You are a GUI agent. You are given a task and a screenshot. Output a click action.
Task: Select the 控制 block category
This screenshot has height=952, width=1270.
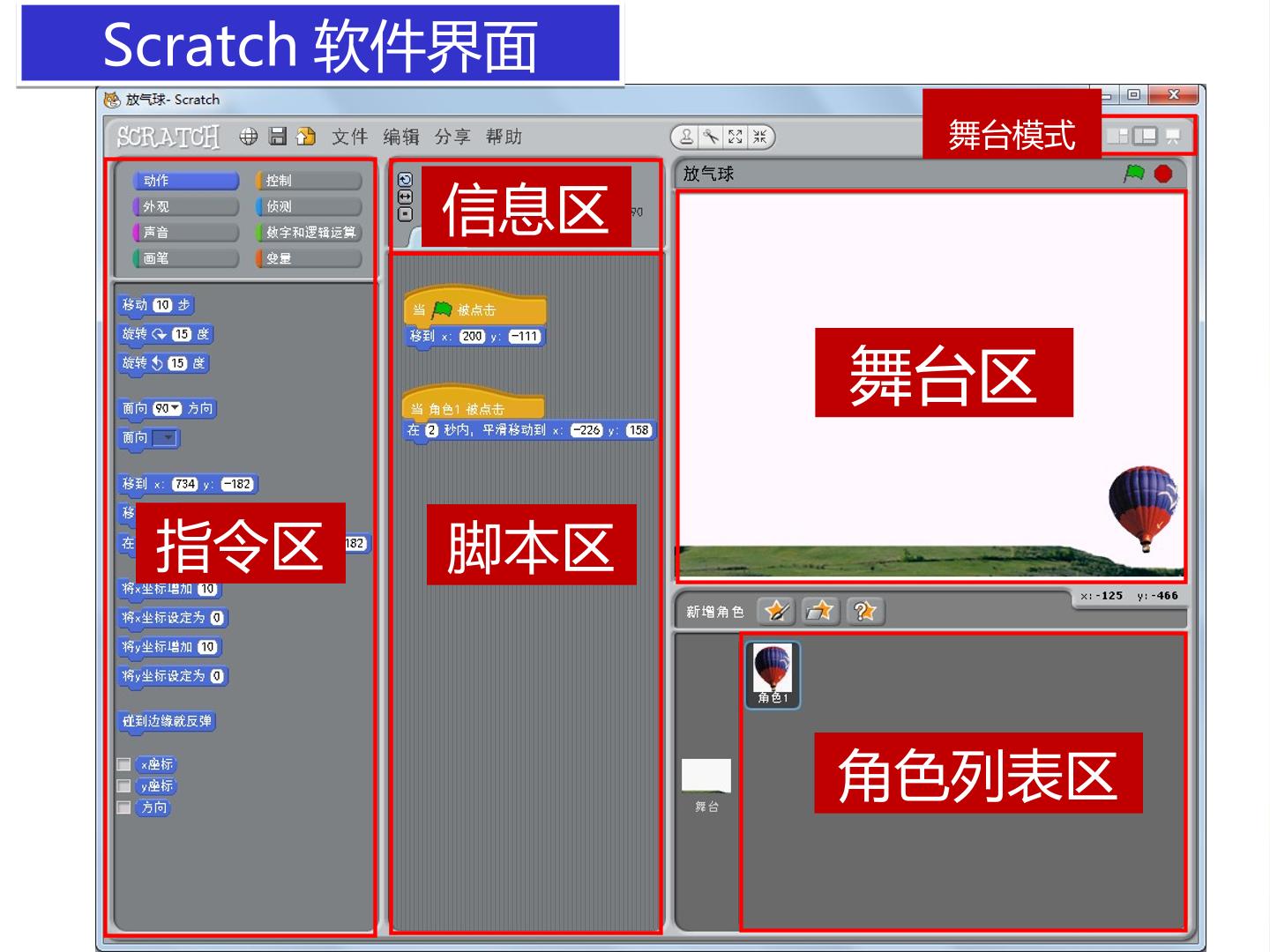[x=309, y=181]
